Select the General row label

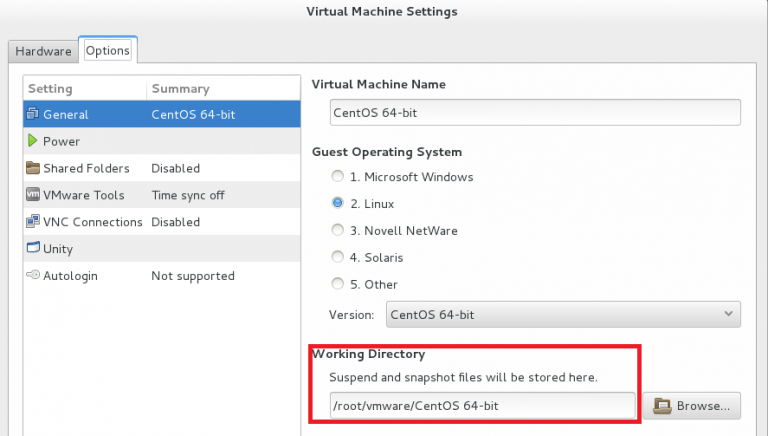pos(66,115)
